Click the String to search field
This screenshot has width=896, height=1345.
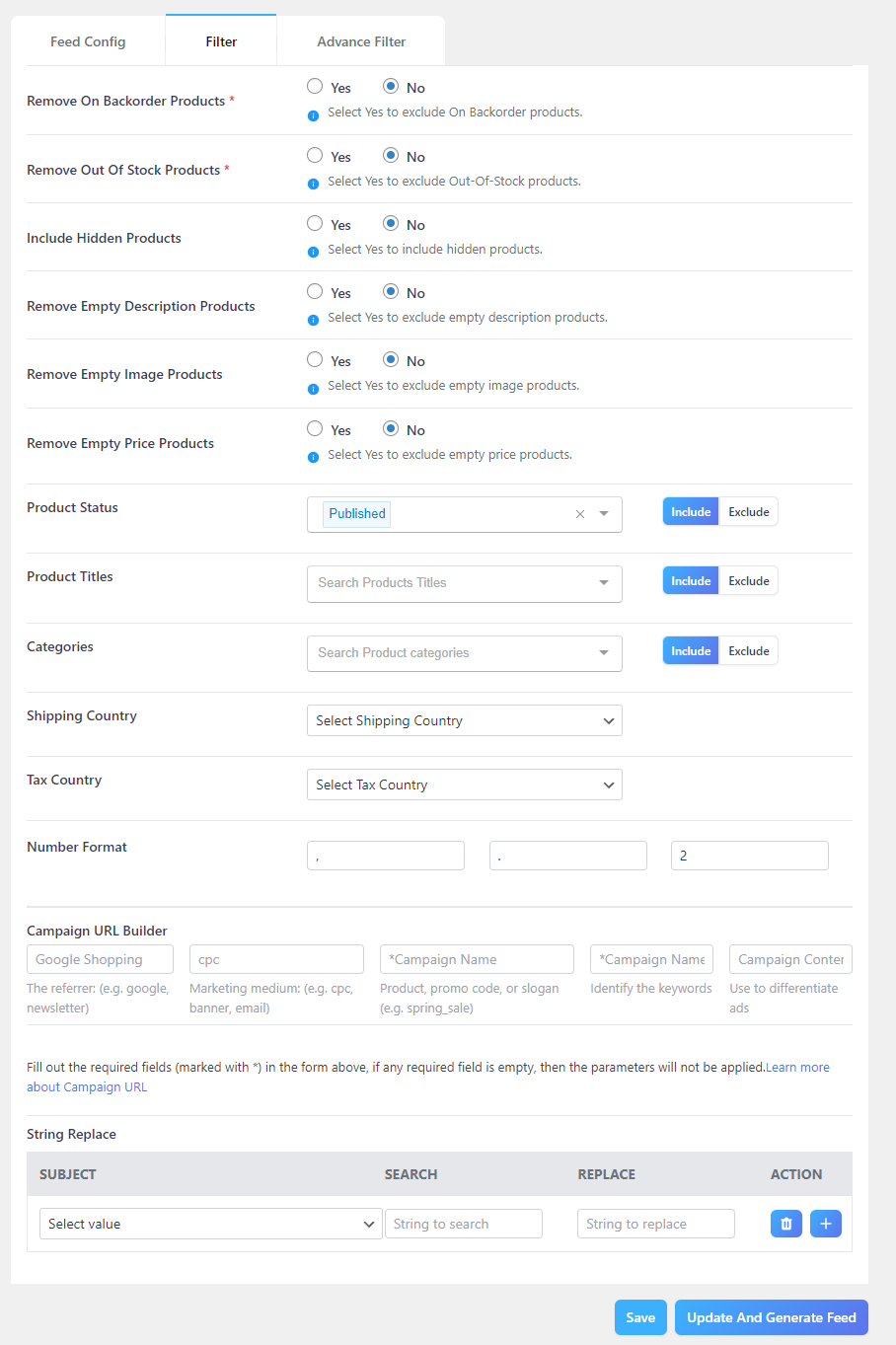(x=463, y=1224)
